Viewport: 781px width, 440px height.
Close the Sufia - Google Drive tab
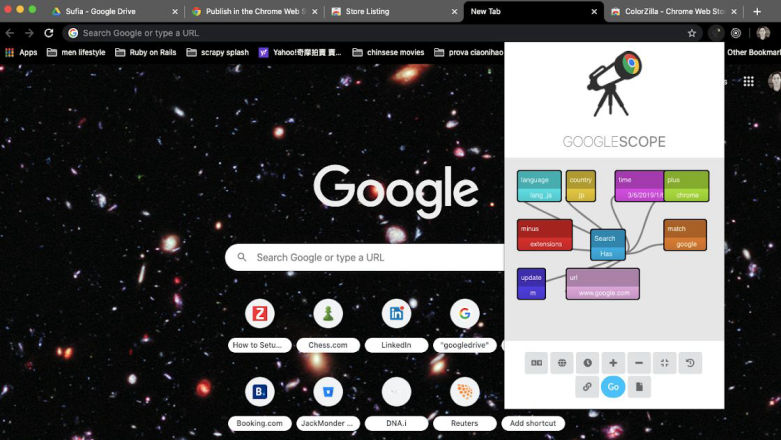click(x=175, y=11)
